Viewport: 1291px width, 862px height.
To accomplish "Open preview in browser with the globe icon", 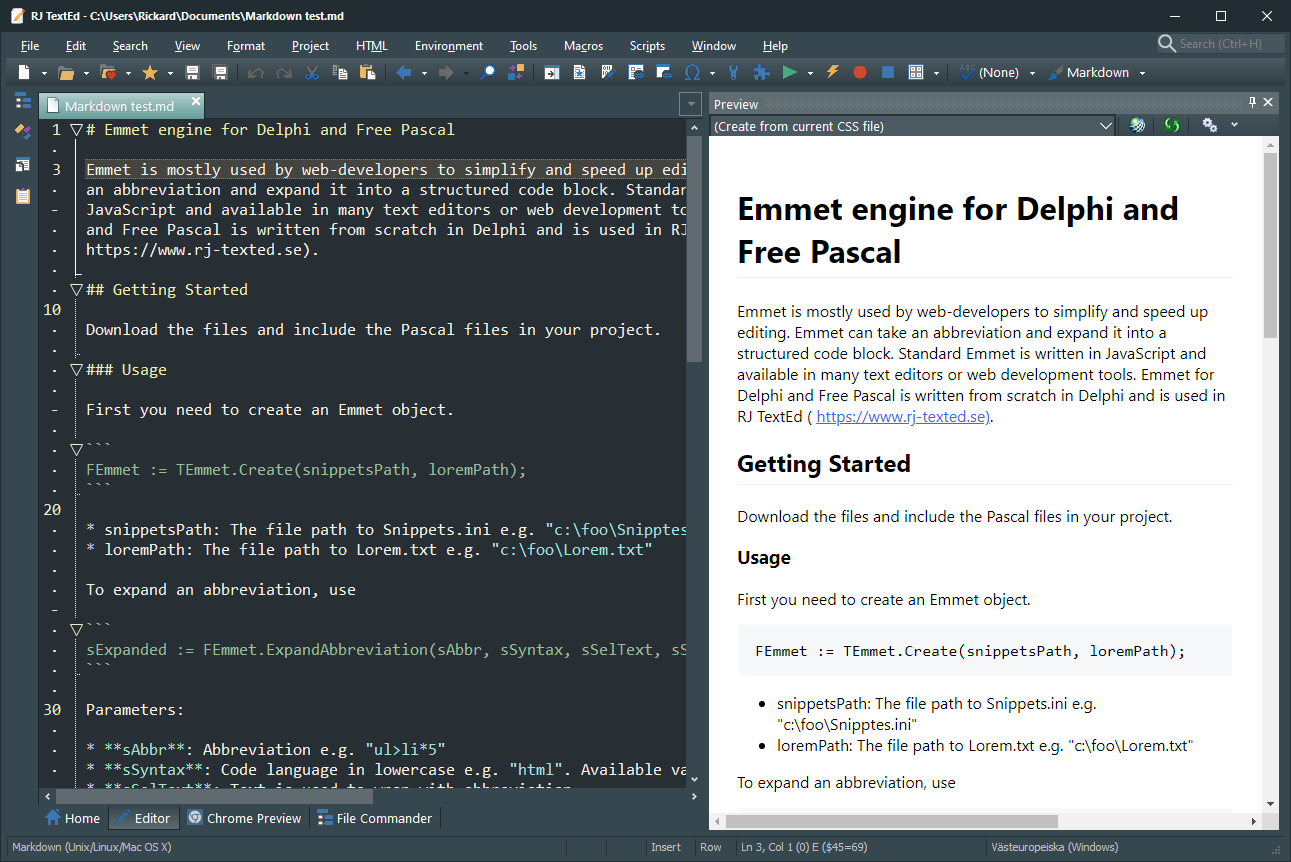I will coord(1137,126).
